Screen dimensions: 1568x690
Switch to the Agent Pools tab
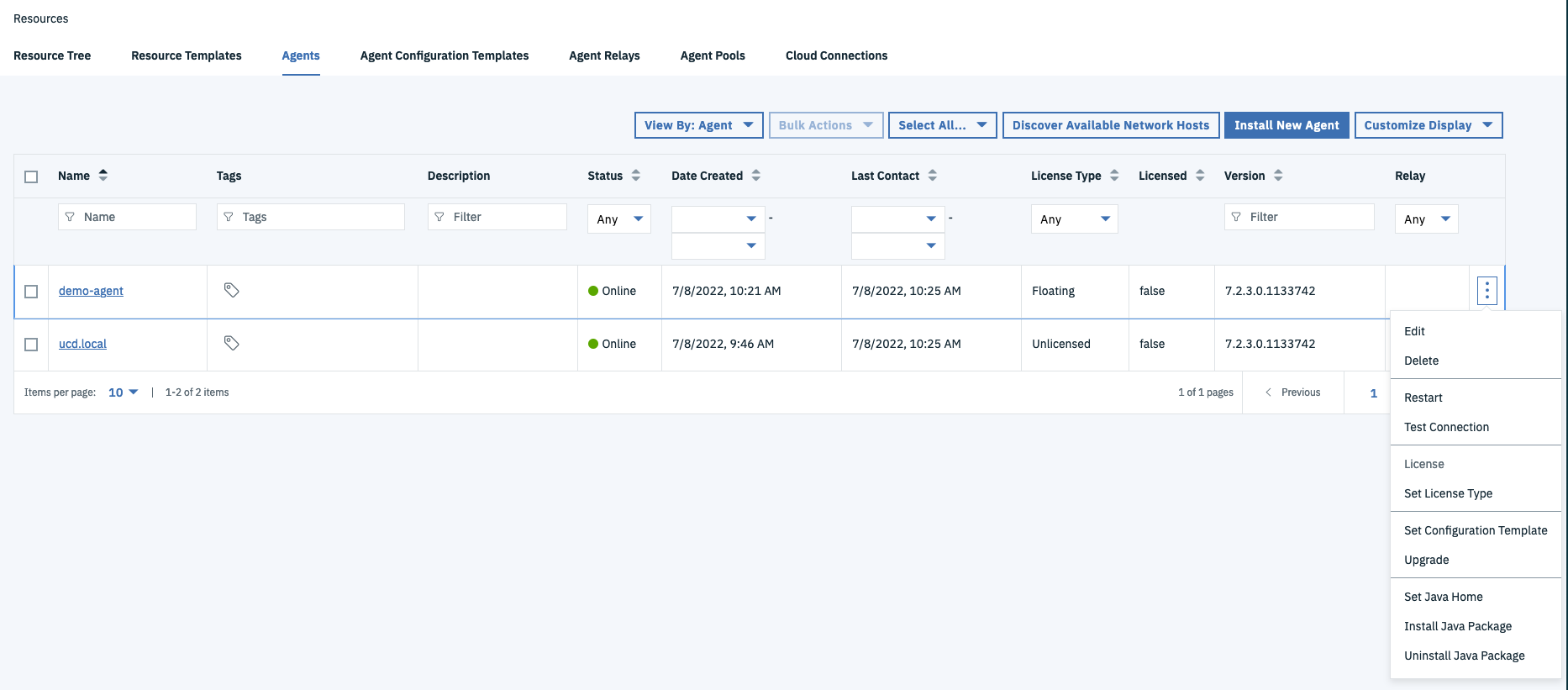tap(713, 55)
